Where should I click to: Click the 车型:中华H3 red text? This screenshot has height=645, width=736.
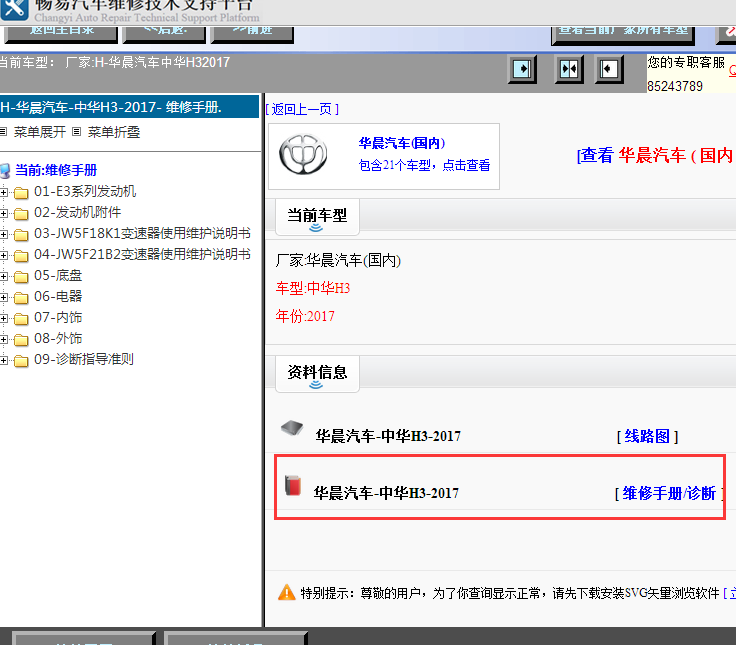pos(313,288)
